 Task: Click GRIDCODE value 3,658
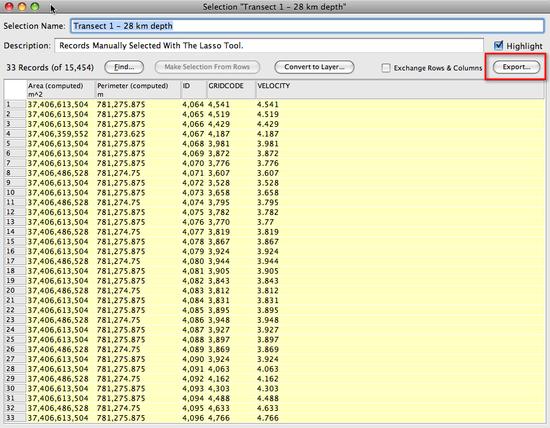219,193
